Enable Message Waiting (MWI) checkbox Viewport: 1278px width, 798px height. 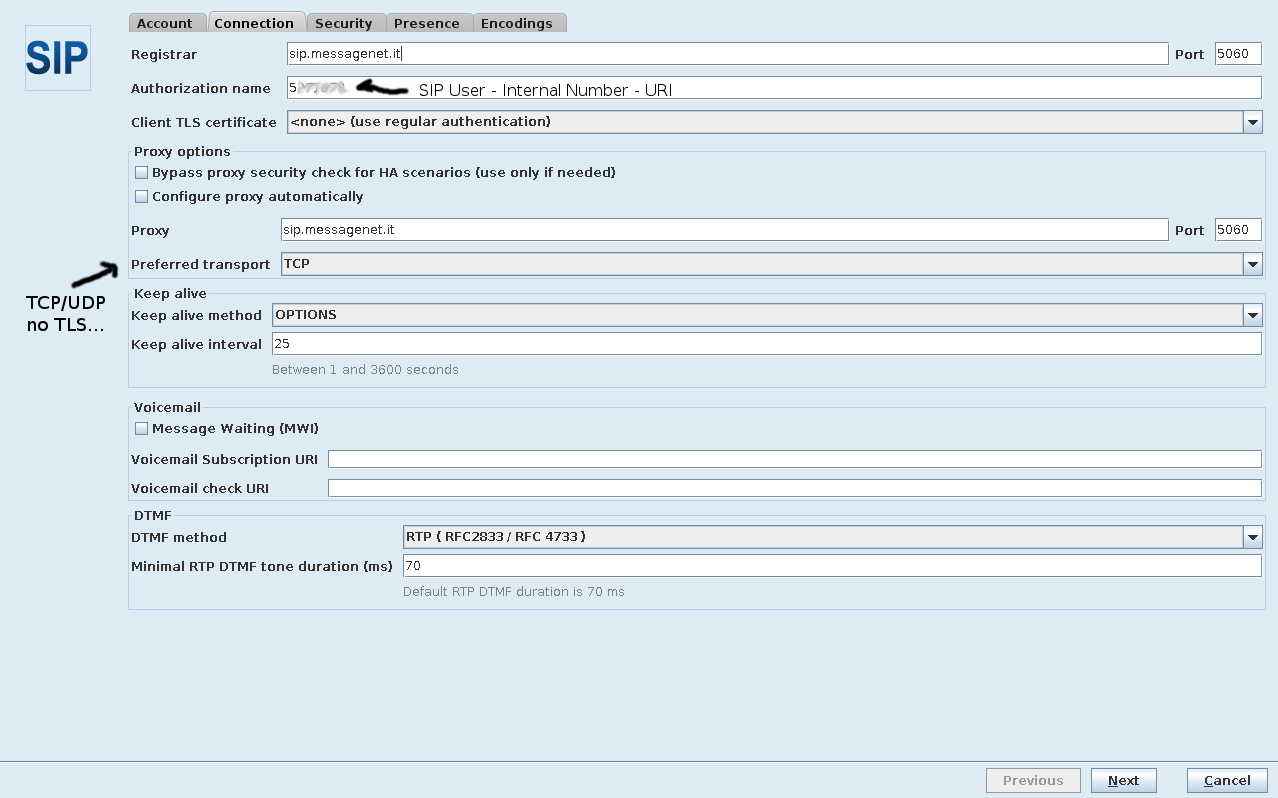click(142, 429)
